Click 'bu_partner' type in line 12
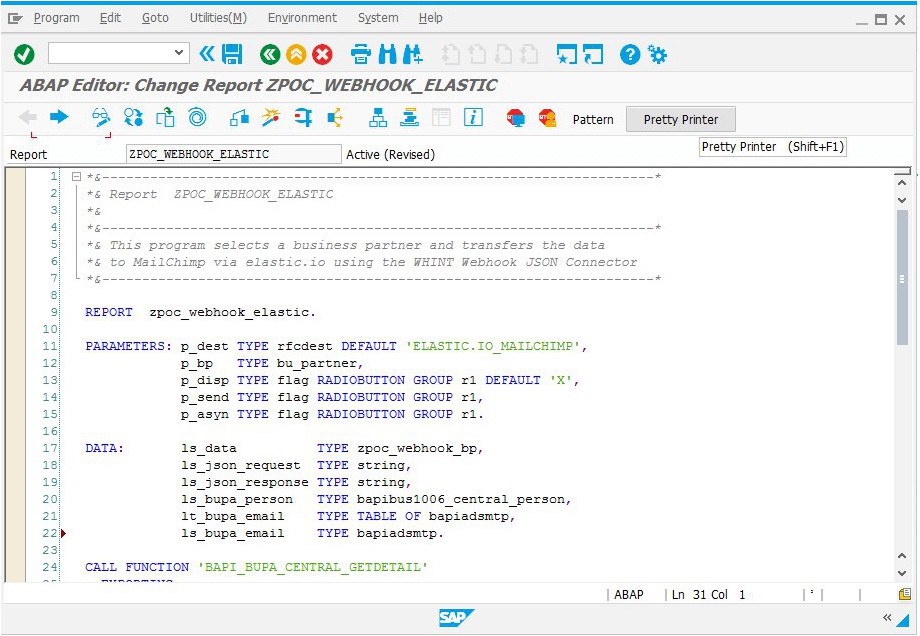Screen dimensions: 920x636 tap(317, 363)
